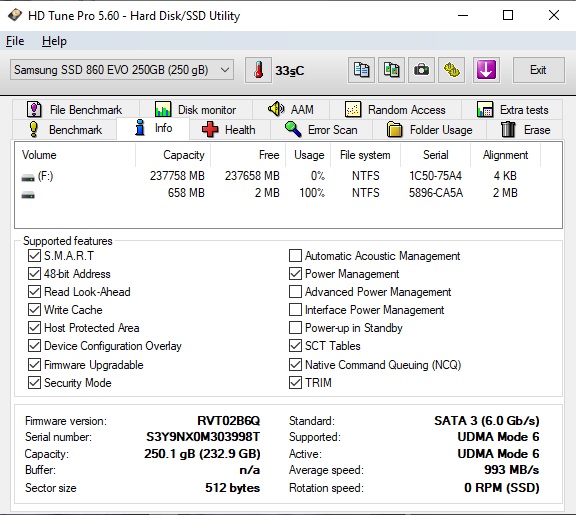Click the Usage column header

click(x=308, y=155)
